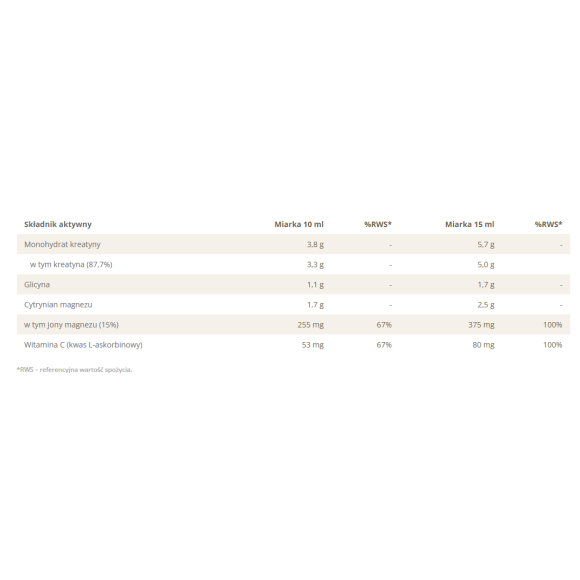Select w tym jony magnezu (15%) label
580x580 pixels.
click(x=71, y=325)
